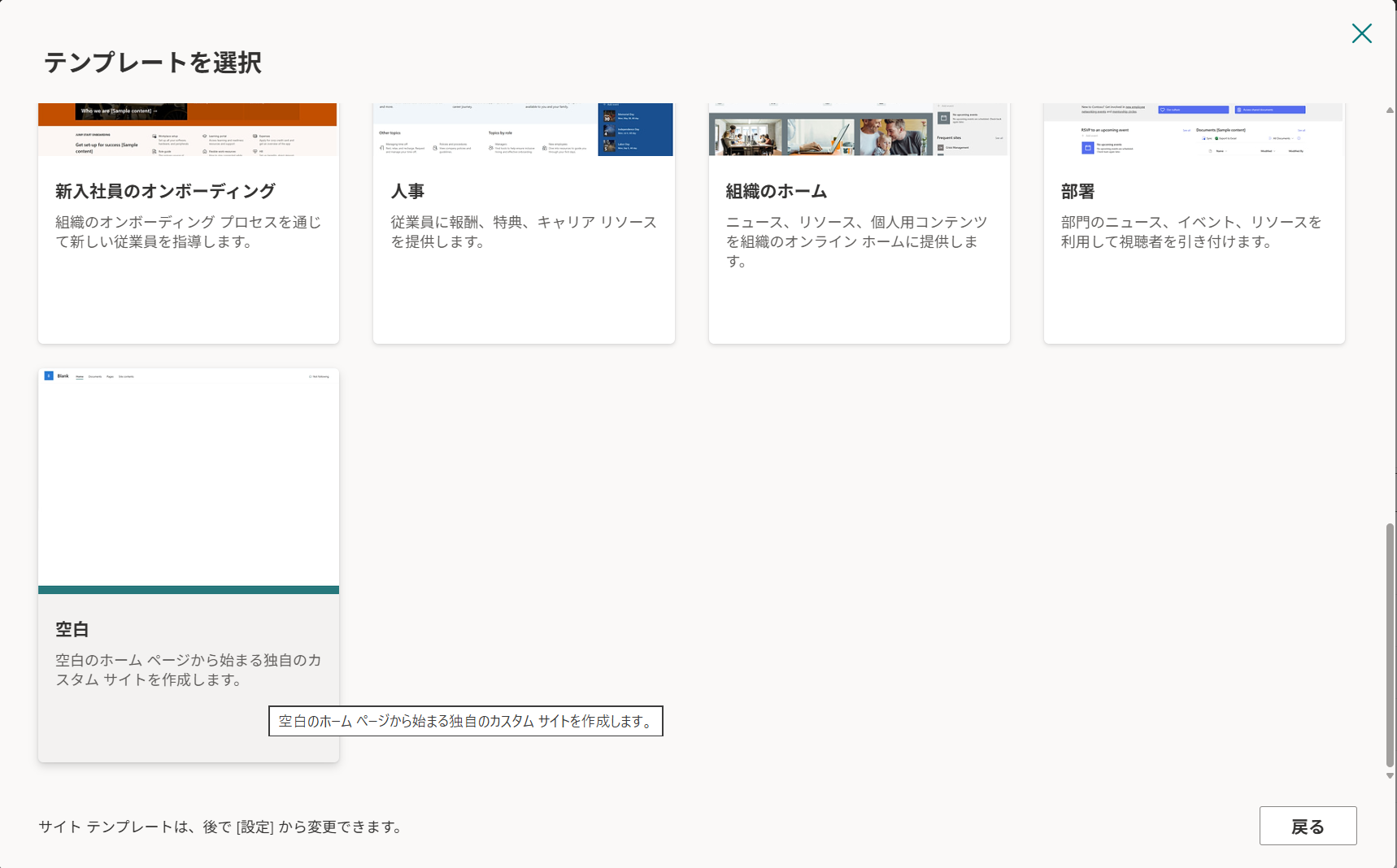This screenshot has height=868, width=1397.
Task: Select the 部署 template card
Action: pyautogui.click(x=1194, y=224)
